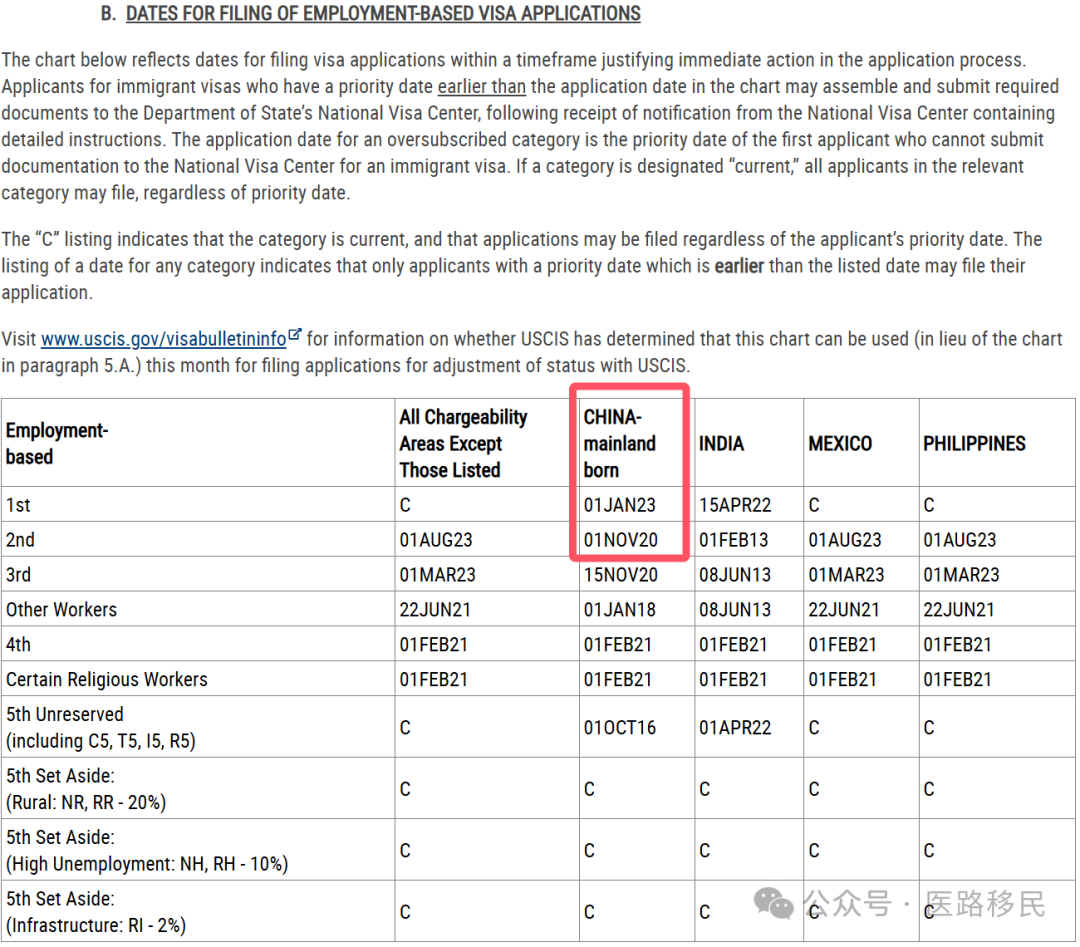Image resolution: width=1080 pixels, height=947 pixels.
Task: Click "01FEB21" for Certain Religious Workers under INDIA
Action: (x=734, y=680)
